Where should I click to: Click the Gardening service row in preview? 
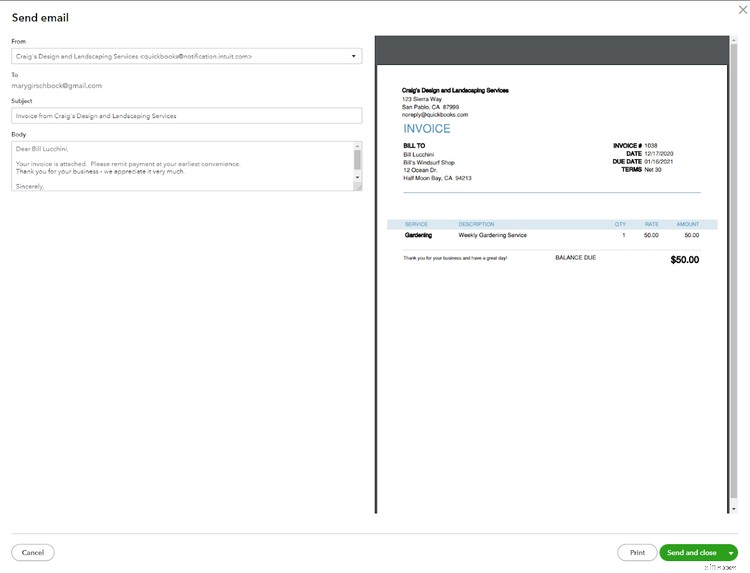click(x=552, y=235)
